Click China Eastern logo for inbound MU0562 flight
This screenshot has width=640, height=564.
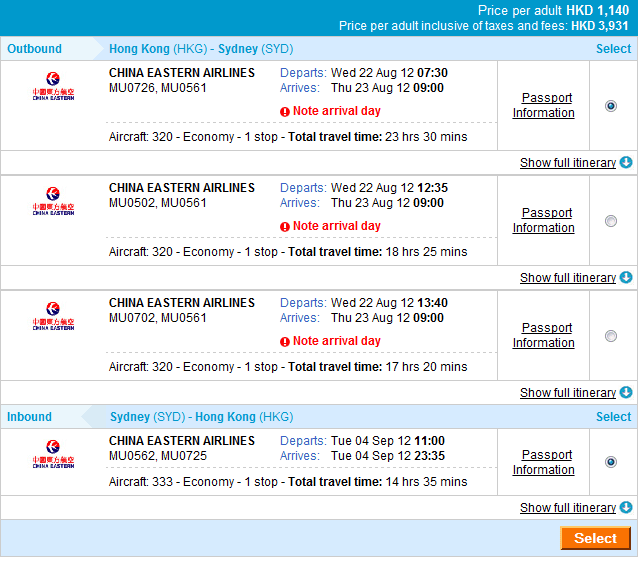53,455
